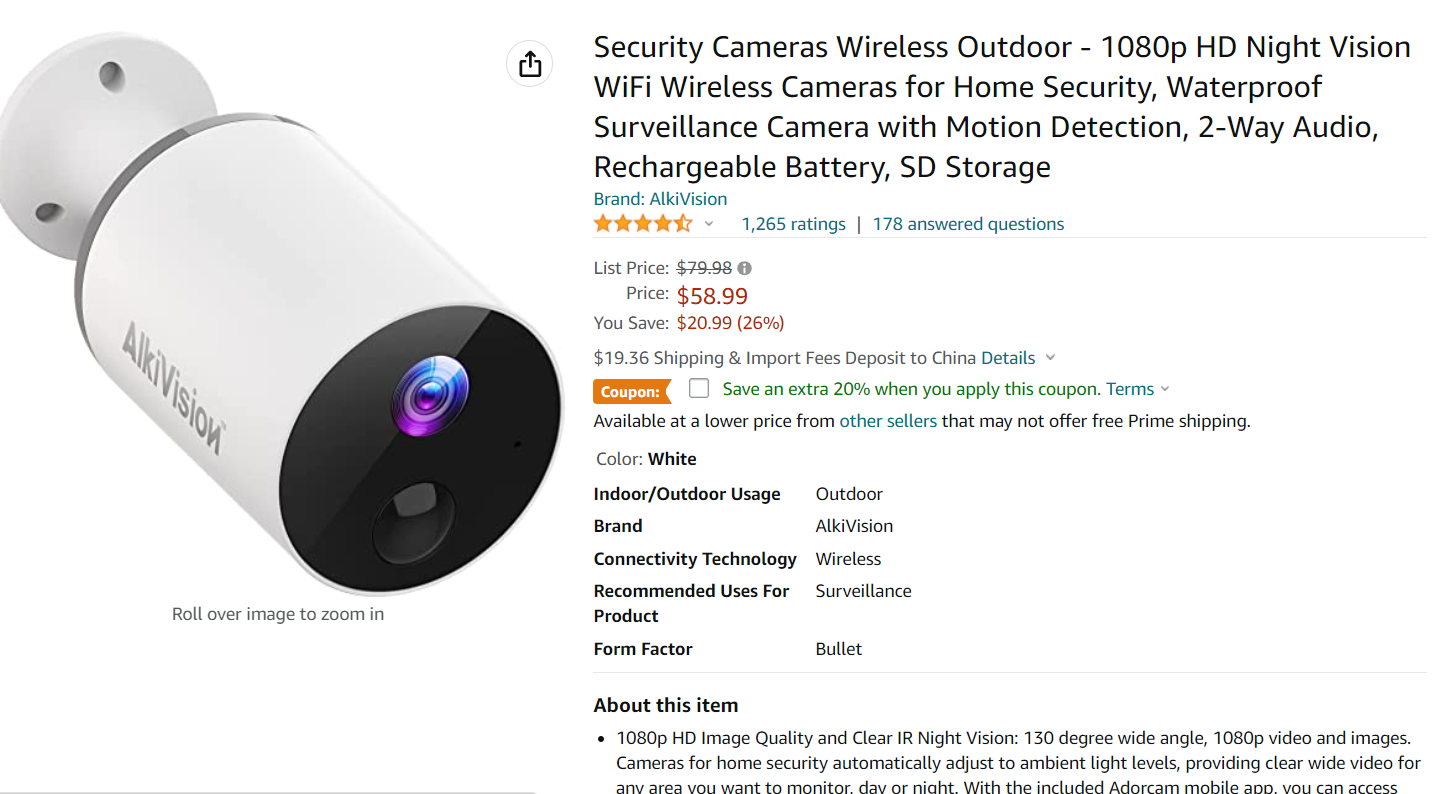Click the Terms link for the coupon
Viewport: 1436px width, 794px height.
1130,389
